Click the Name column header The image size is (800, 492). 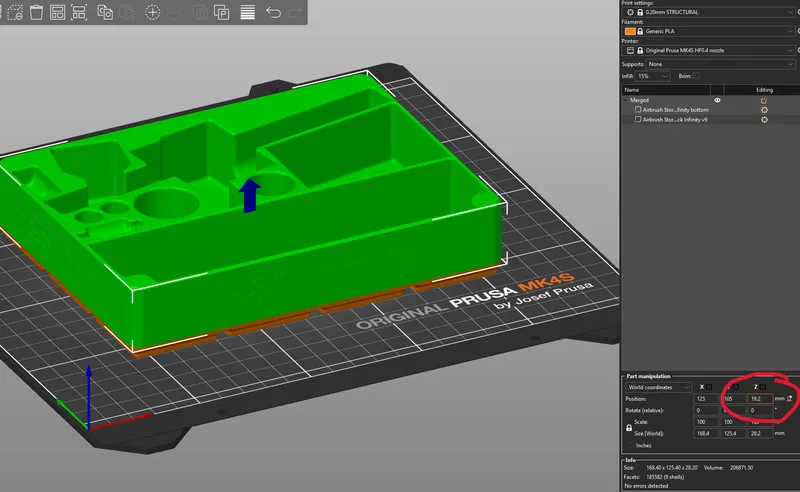tap(666, 90)
